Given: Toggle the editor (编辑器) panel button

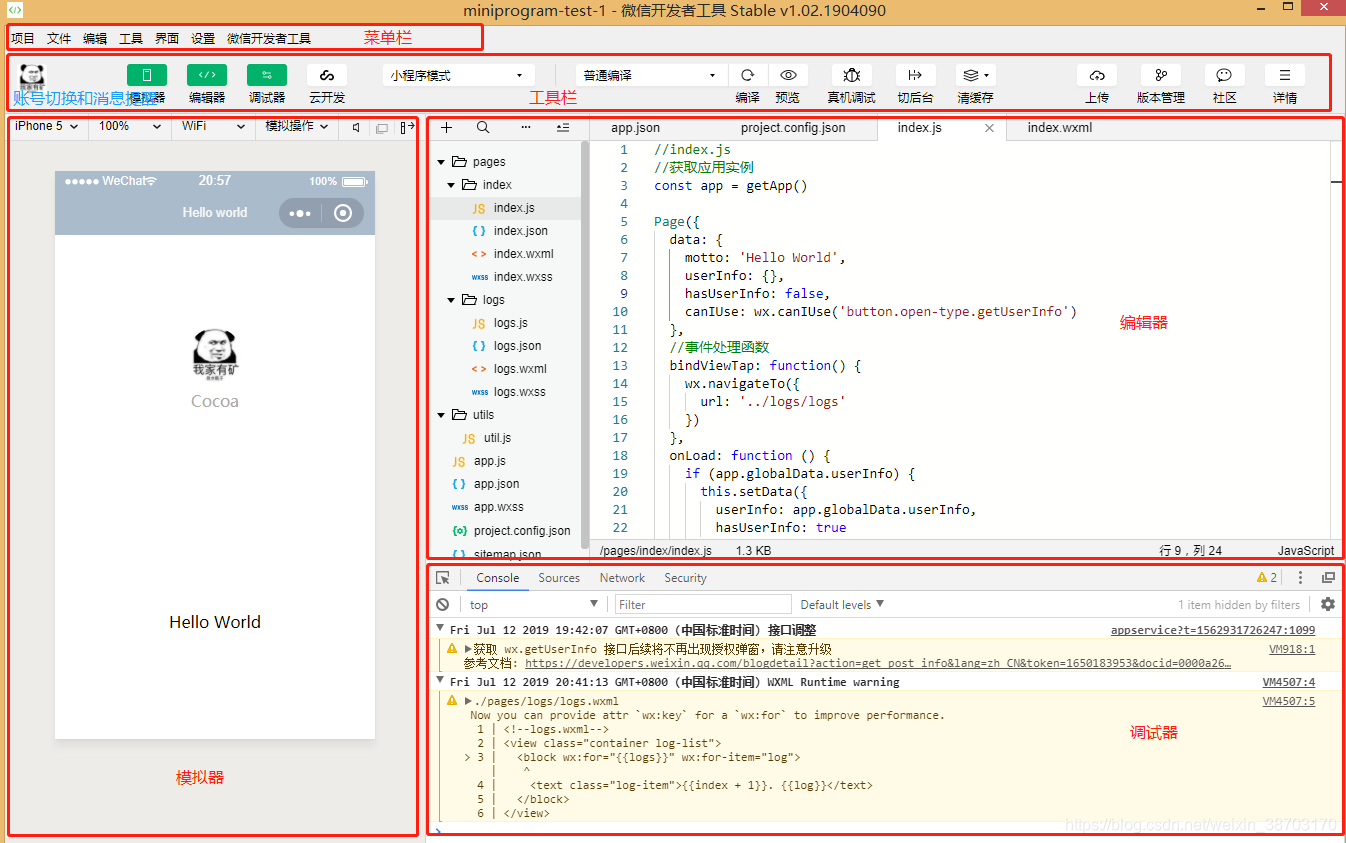Looking at the screenshot, I should pyautogui.click(x=207, y=75).
